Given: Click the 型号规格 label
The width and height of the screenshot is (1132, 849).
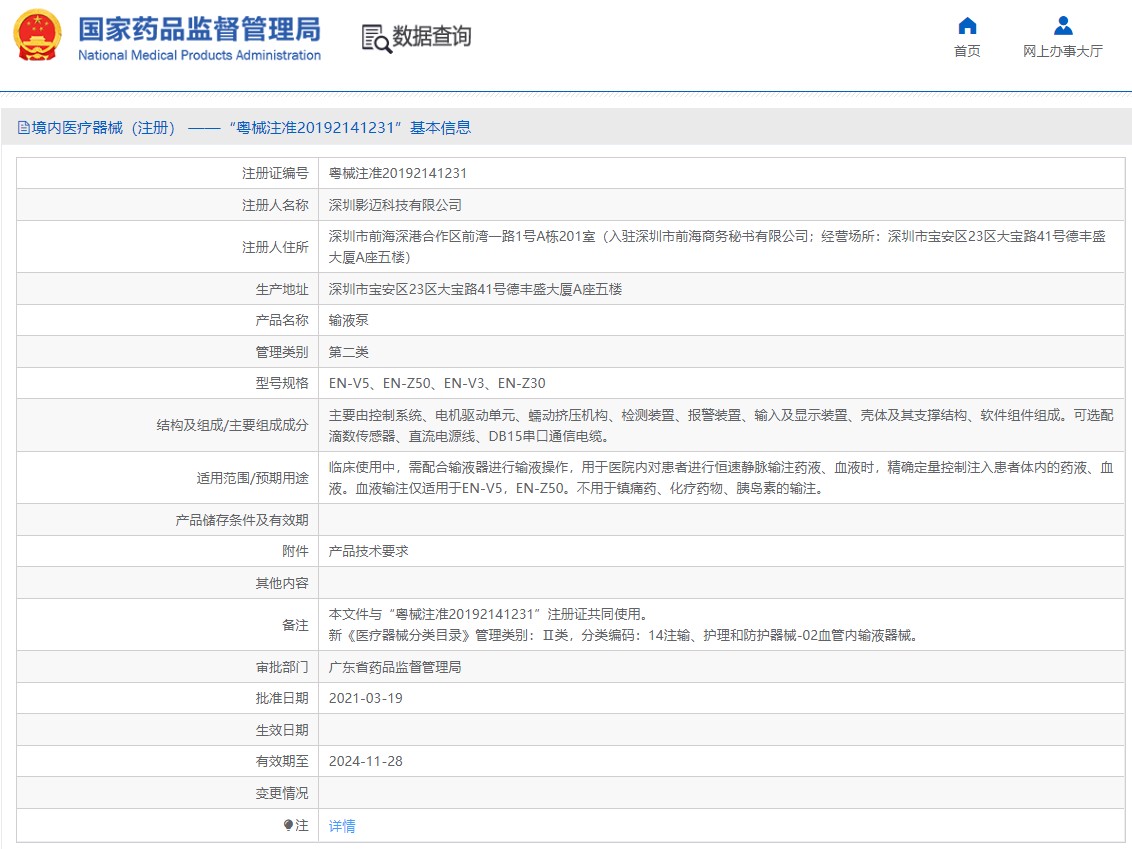Looking at the screenshot, I should coord(282,383).
